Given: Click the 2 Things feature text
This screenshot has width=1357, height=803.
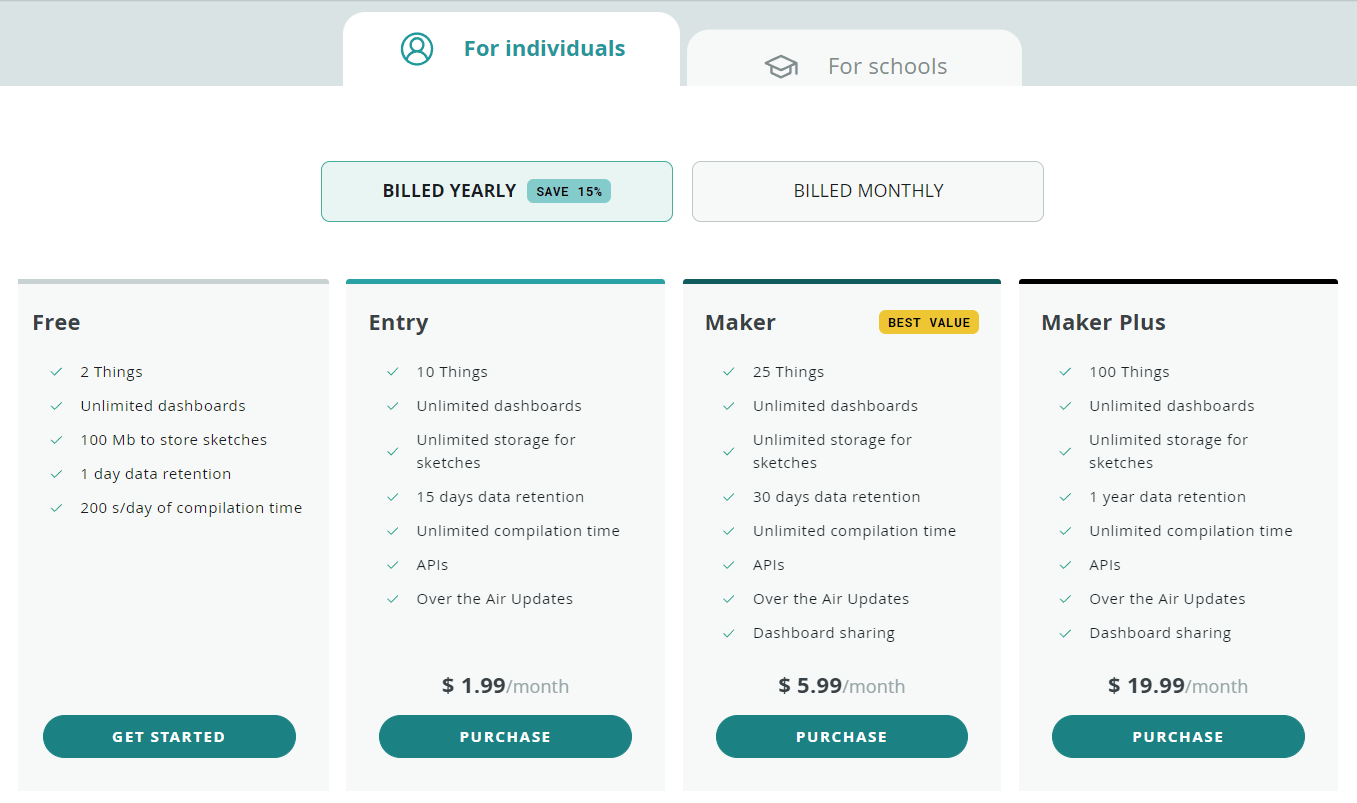Looking at the screenshot, I should 112,372.
